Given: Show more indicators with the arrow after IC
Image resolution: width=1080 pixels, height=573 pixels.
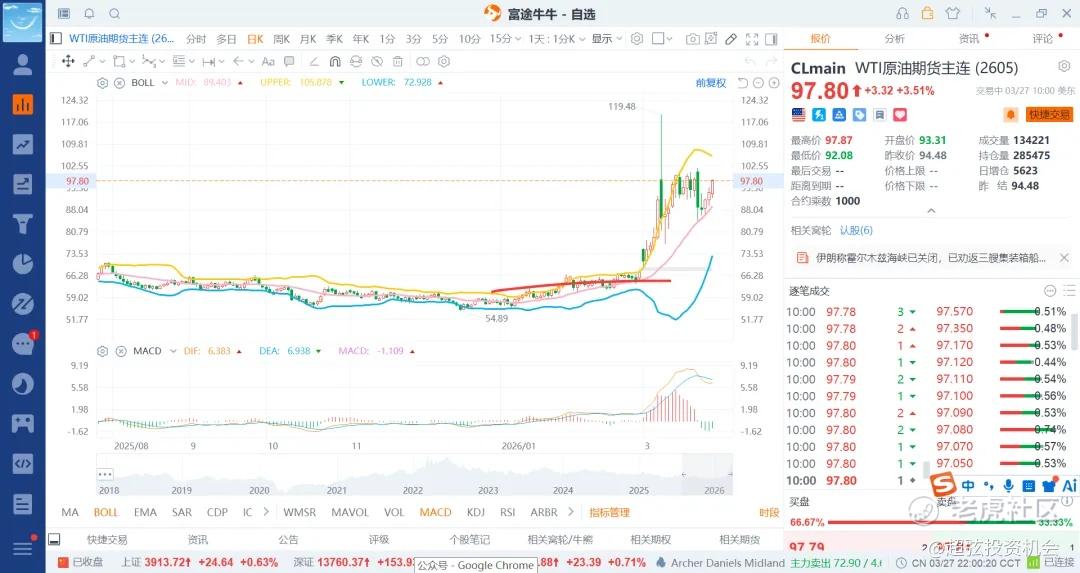Looking at the screenshot, I should click(x=266, y=512).
